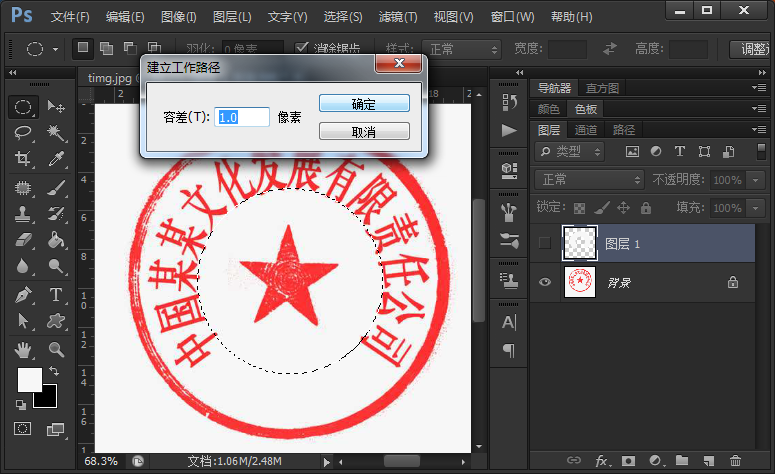Image resolution: width=775 pixels, height=474 pixels.
Task: Click 确定 in the work path dialog
Action: pos(364,104)
